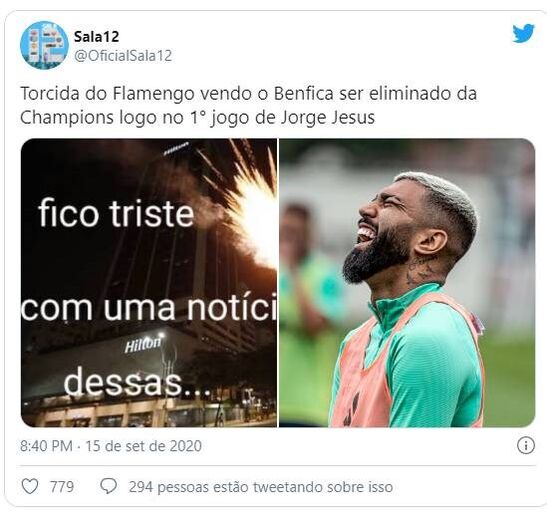Click the "dessas..." caption text

(137, 382)
